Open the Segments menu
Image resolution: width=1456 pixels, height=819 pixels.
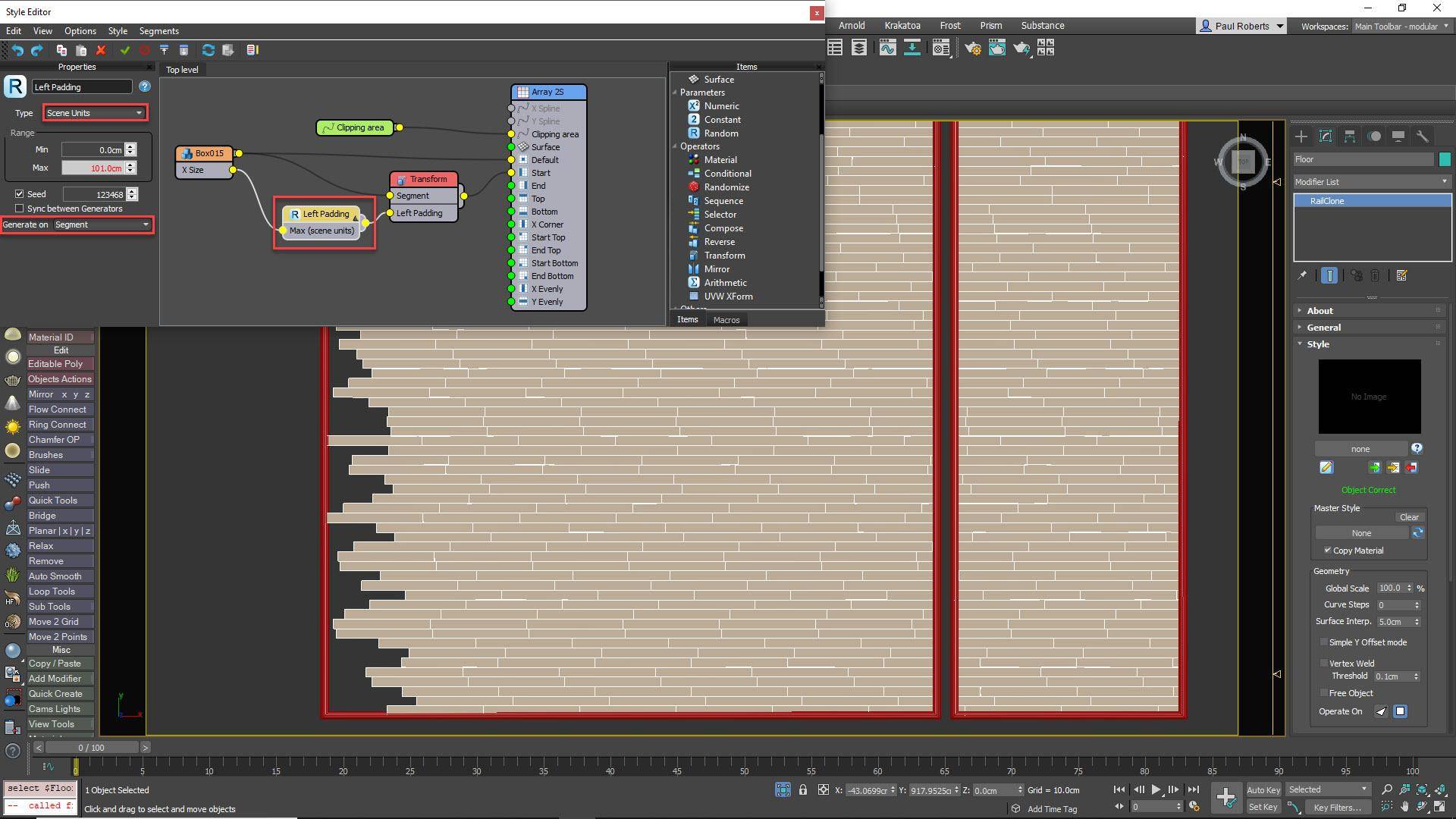(x=158, y=31)
